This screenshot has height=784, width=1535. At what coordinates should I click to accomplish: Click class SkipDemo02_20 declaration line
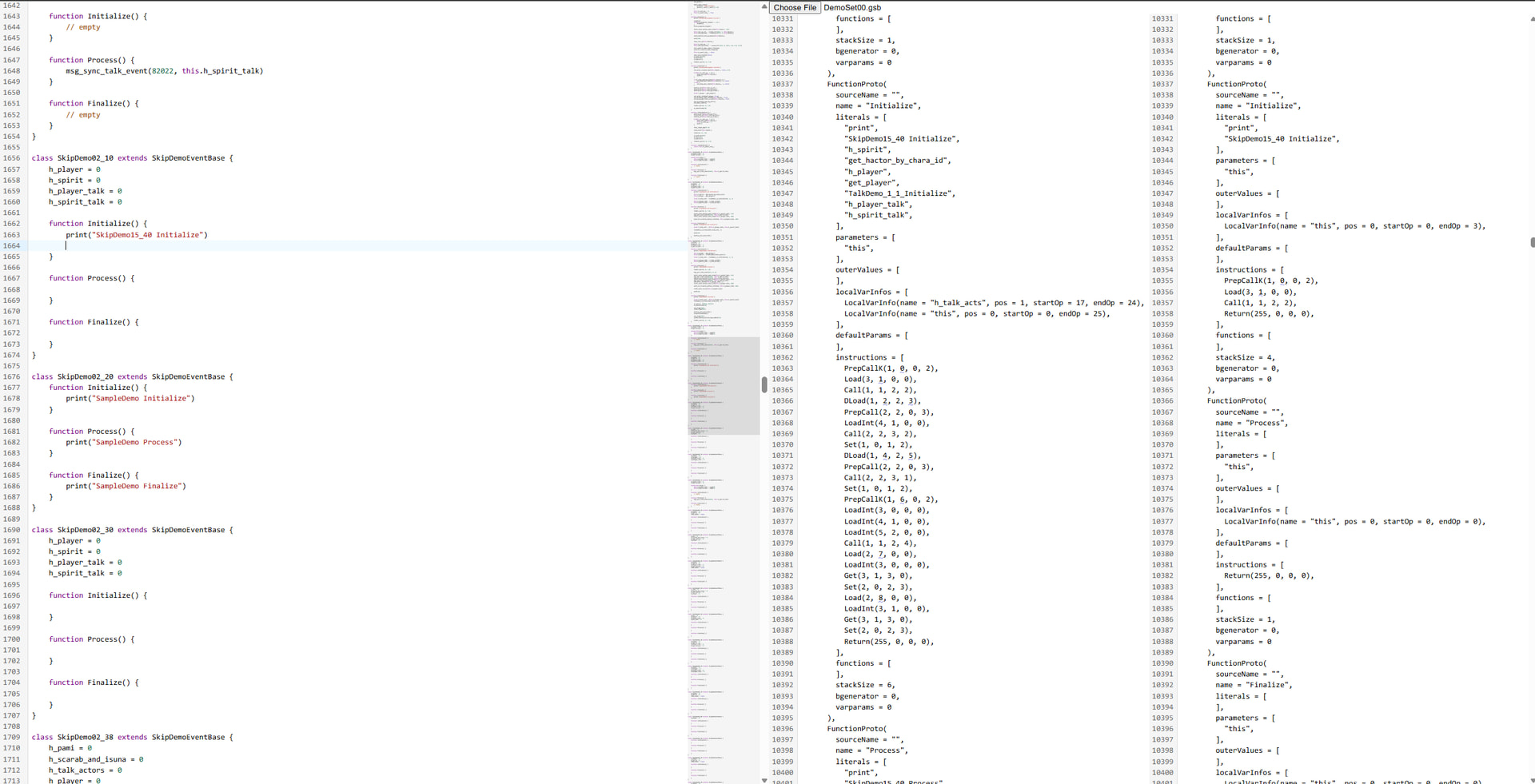click(x=132, y=376)
